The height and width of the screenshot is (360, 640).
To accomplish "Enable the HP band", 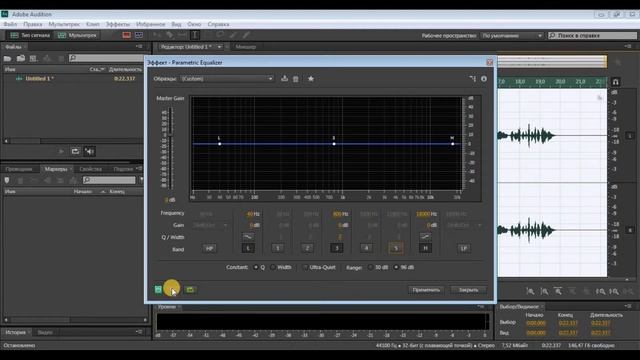I will pyautogui.click(x=209, y=248).
